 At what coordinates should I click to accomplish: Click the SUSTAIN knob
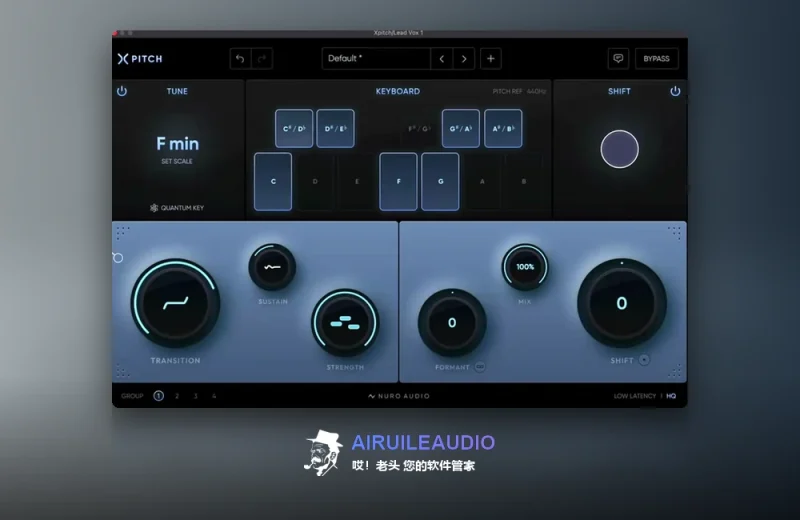point(272,267)
